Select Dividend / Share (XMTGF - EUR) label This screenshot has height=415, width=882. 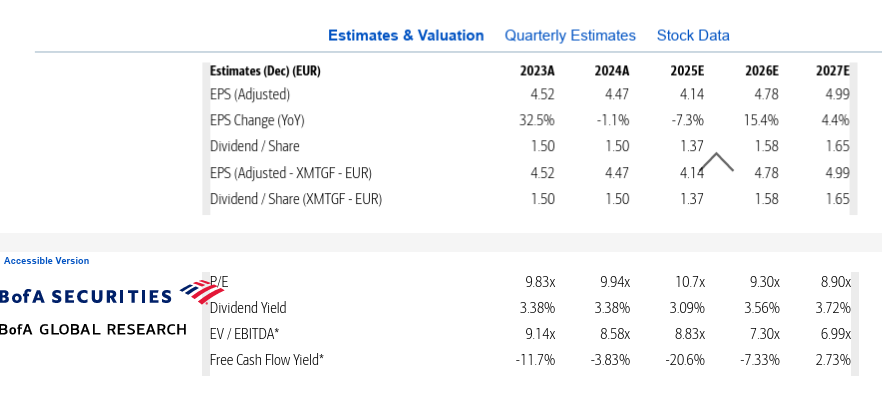(296, 198)
